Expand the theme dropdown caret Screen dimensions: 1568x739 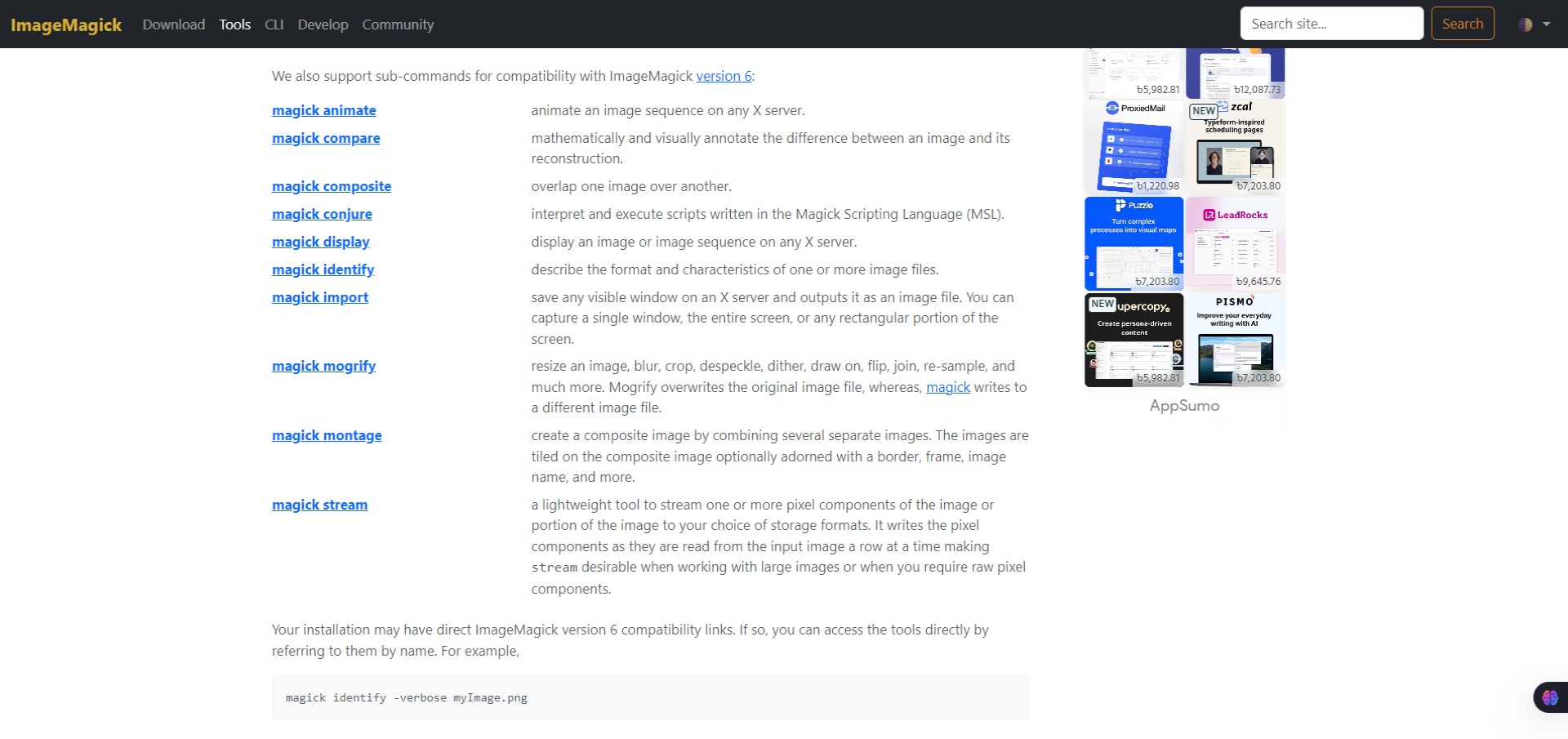pos(1547,24)
